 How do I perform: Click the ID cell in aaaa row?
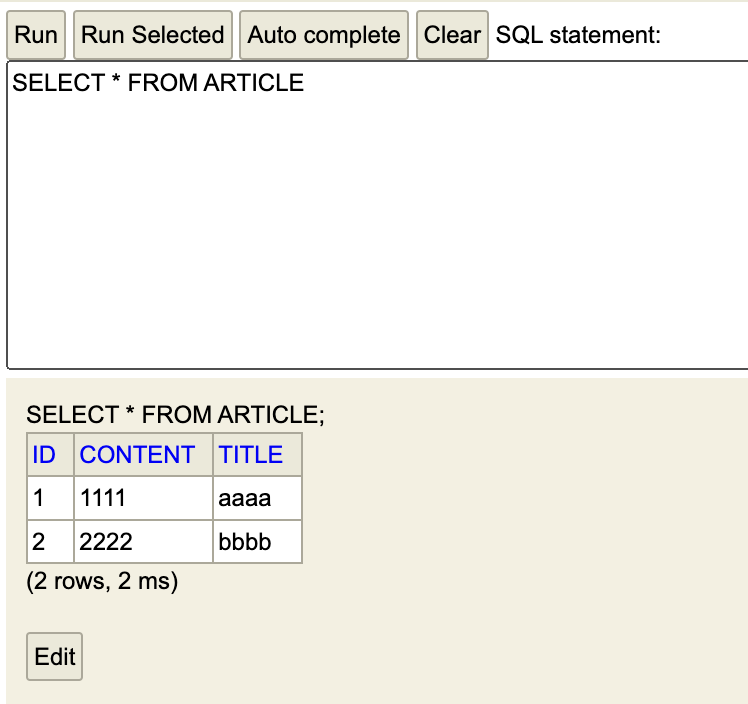coord(51,498)
